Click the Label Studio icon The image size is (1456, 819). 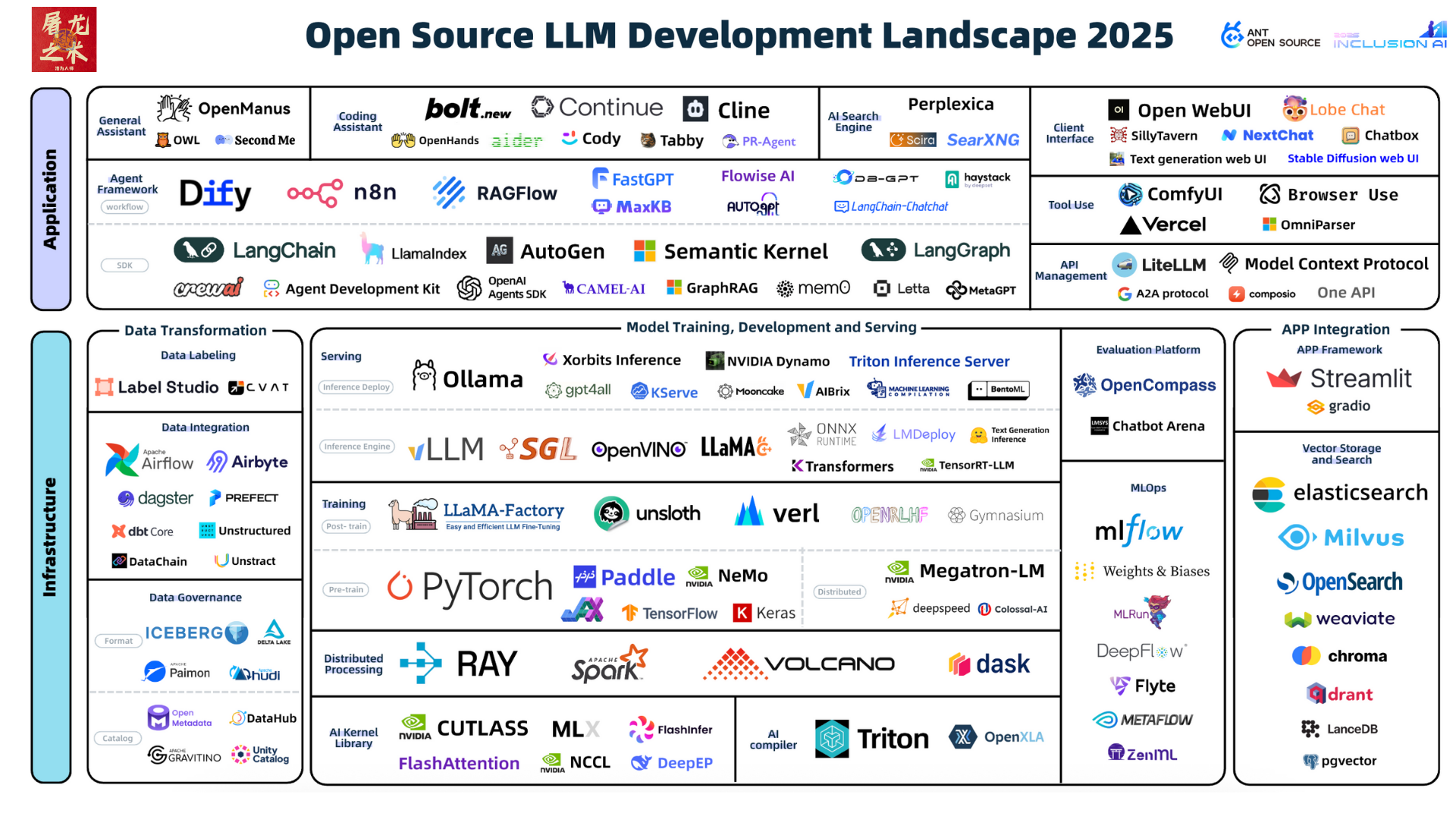(104, 387)
